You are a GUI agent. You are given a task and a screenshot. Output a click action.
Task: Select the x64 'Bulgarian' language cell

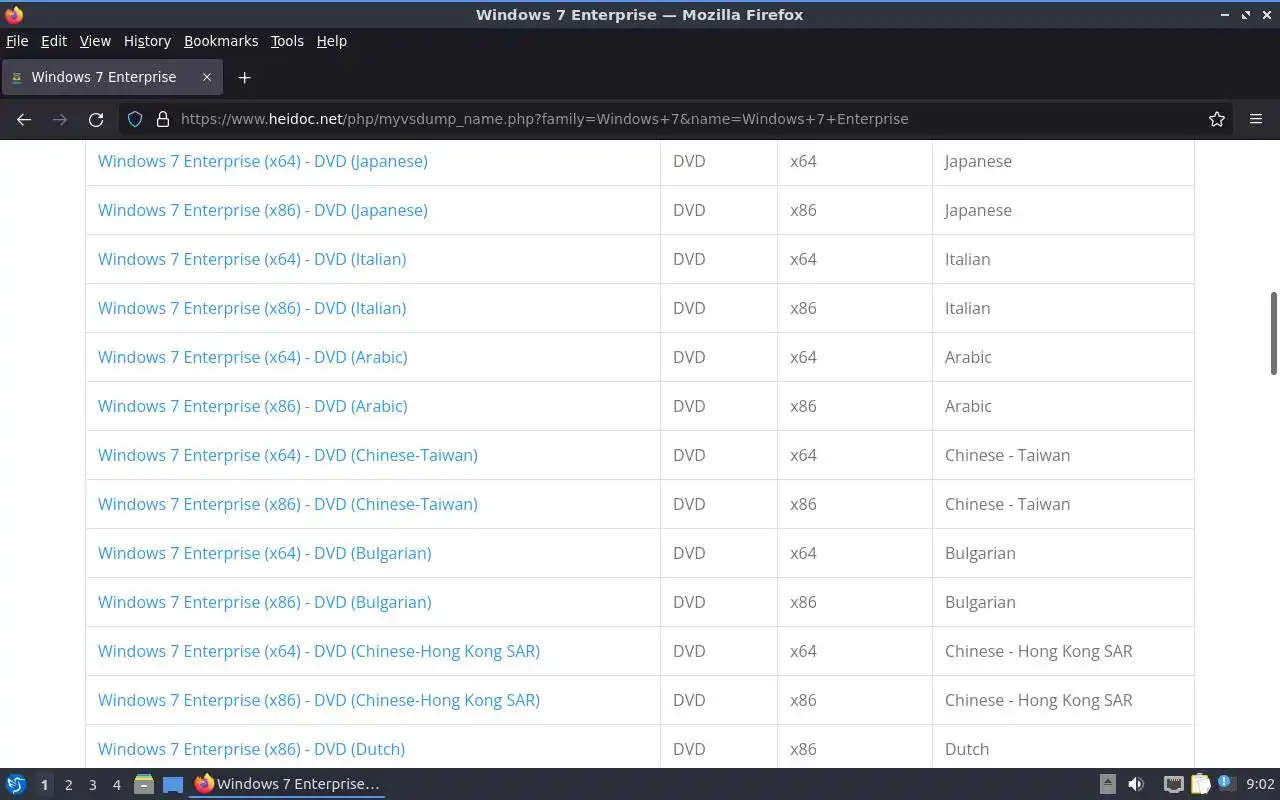point(1063,553)
